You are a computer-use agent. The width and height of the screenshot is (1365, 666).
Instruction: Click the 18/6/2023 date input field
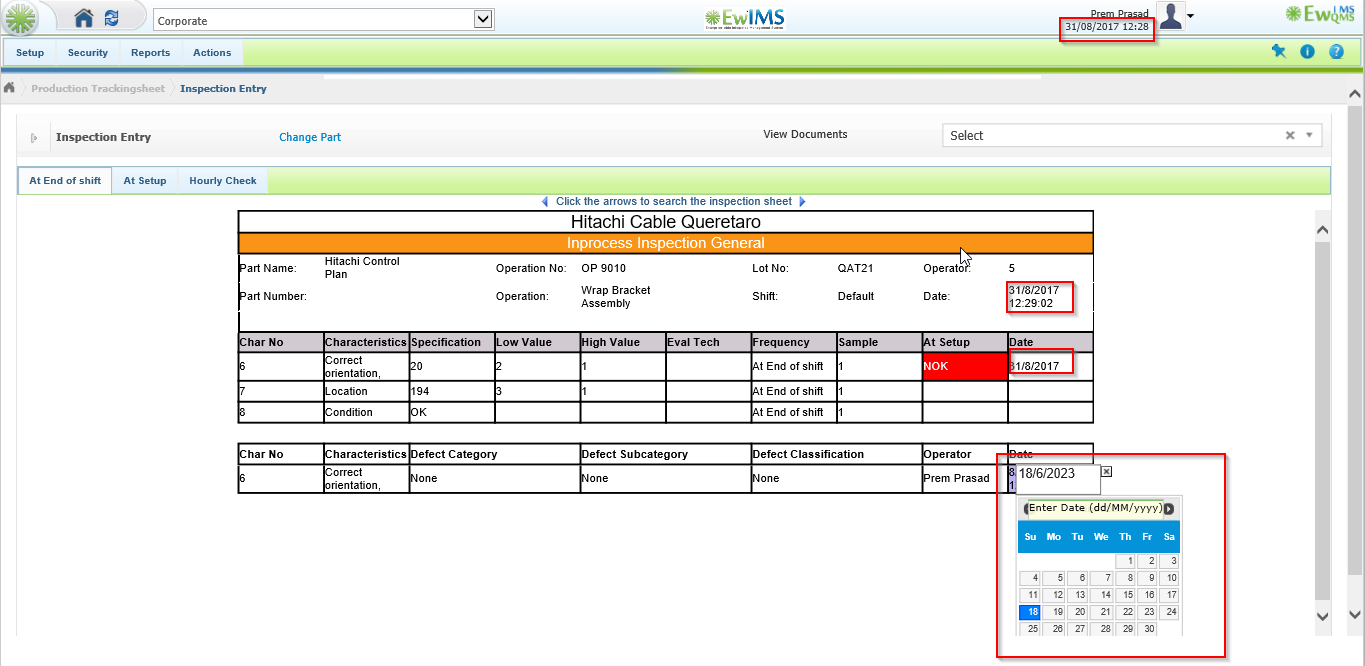click(x=1058, y=478)
